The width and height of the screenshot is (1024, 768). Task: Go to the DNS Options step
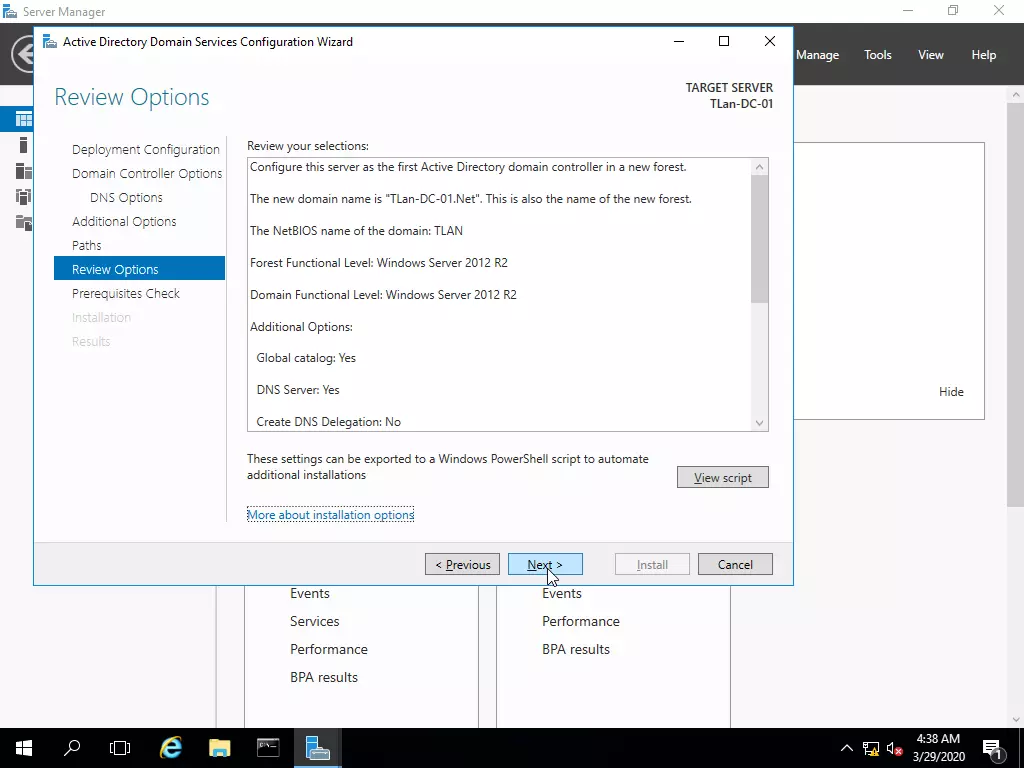pos(126,197)
